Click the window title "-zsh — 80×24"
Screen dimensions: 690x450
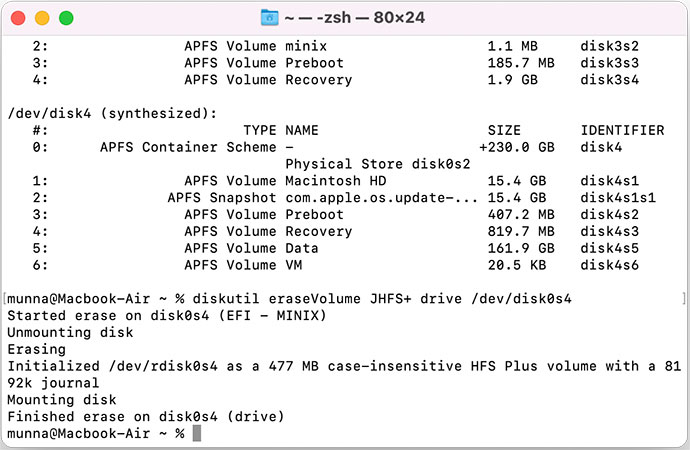tap(357, 17)
